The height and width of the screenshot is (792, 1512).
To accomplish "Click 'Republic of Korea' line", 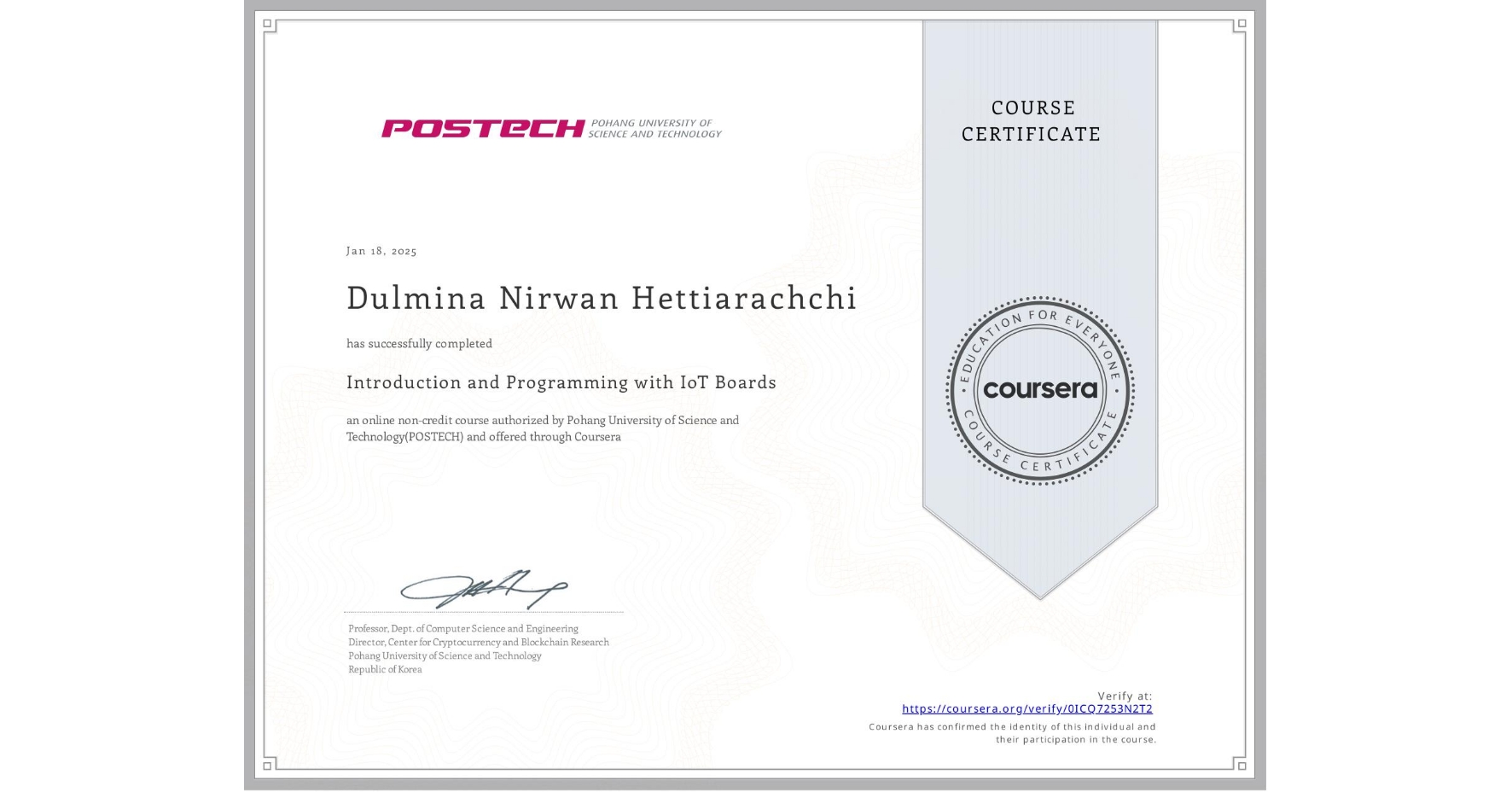I will (x=385, y=669).
